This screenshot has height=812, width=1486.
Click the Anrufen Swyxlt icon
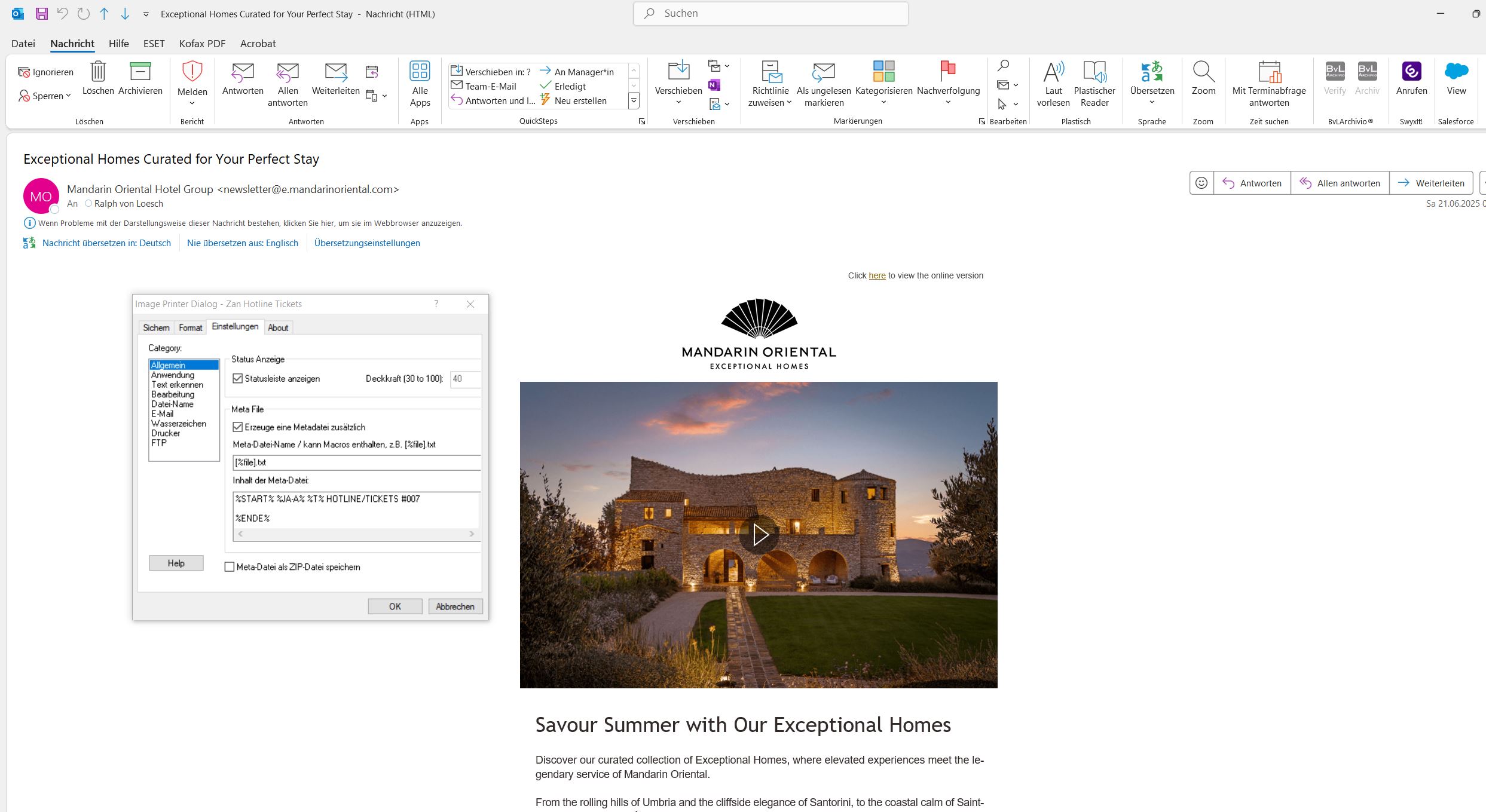1411,72
